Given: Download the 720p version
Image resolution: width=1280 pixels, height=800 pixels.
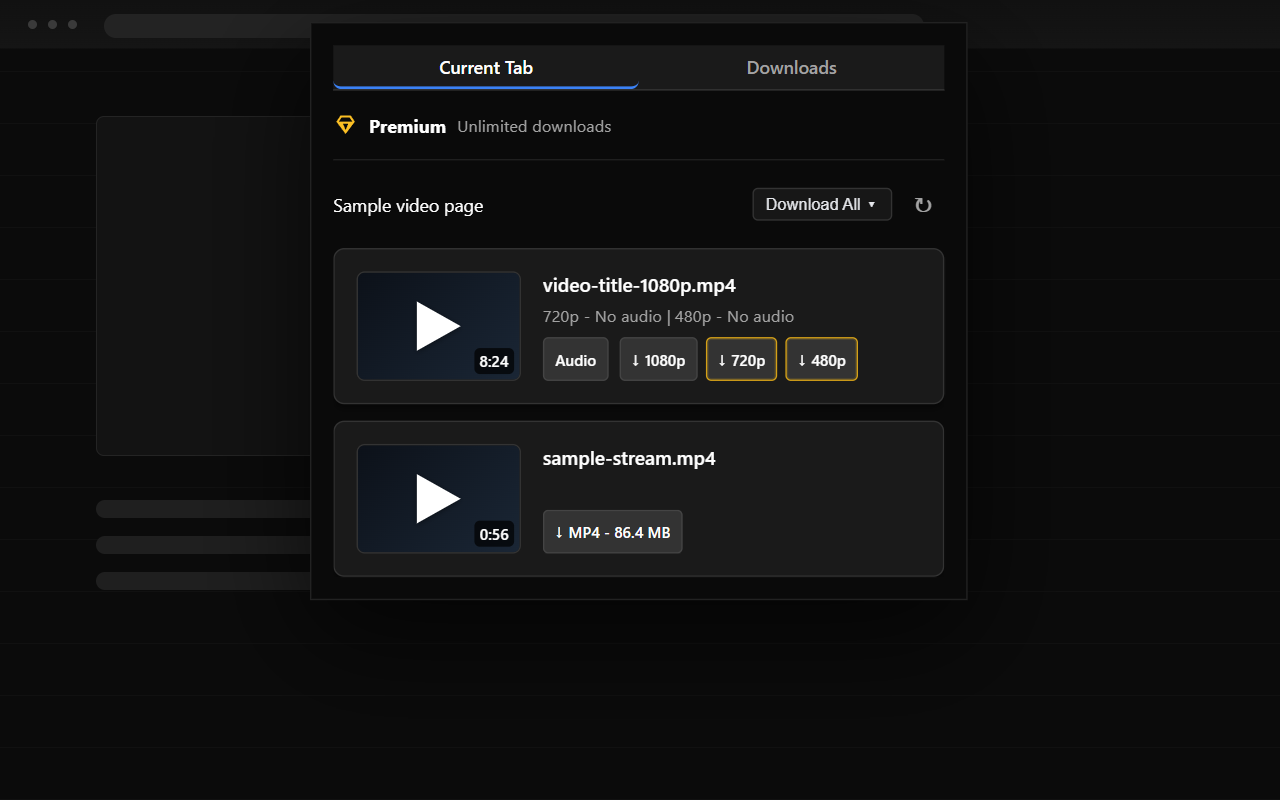Looking at the screenshot, I should (741, 360).
